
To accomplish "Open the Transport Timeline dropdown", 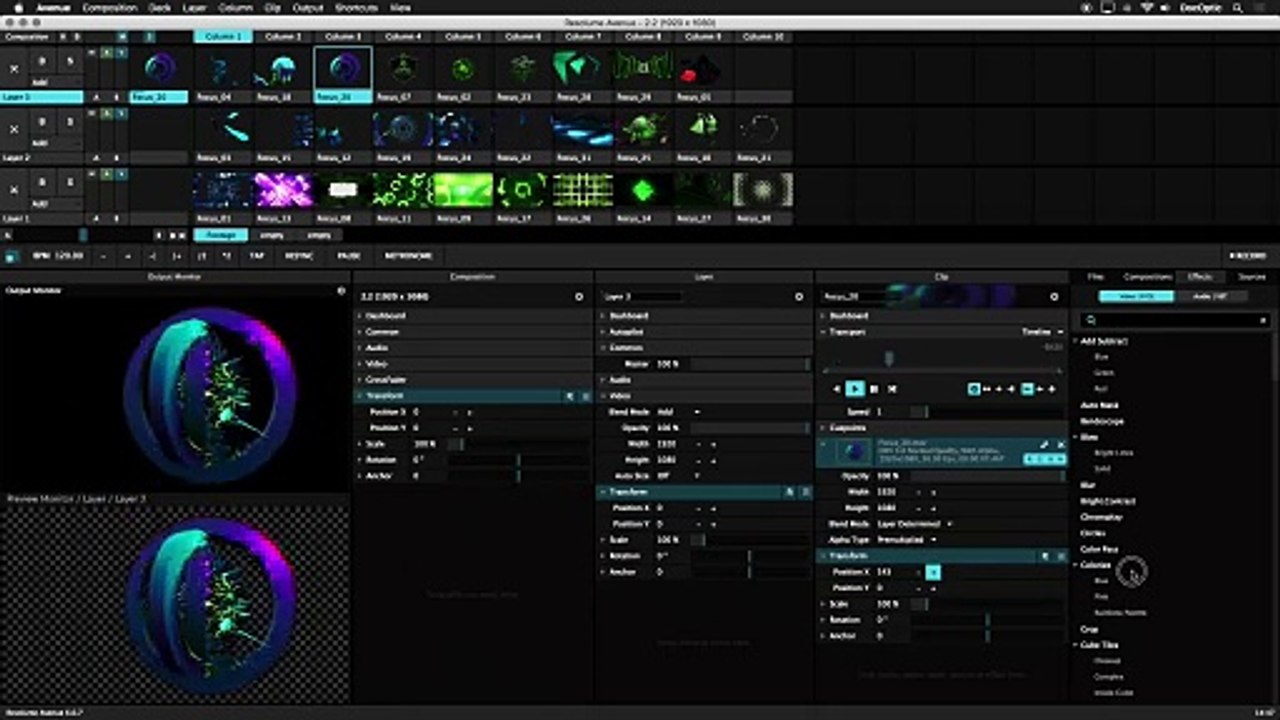I will tap(1041, 332).
